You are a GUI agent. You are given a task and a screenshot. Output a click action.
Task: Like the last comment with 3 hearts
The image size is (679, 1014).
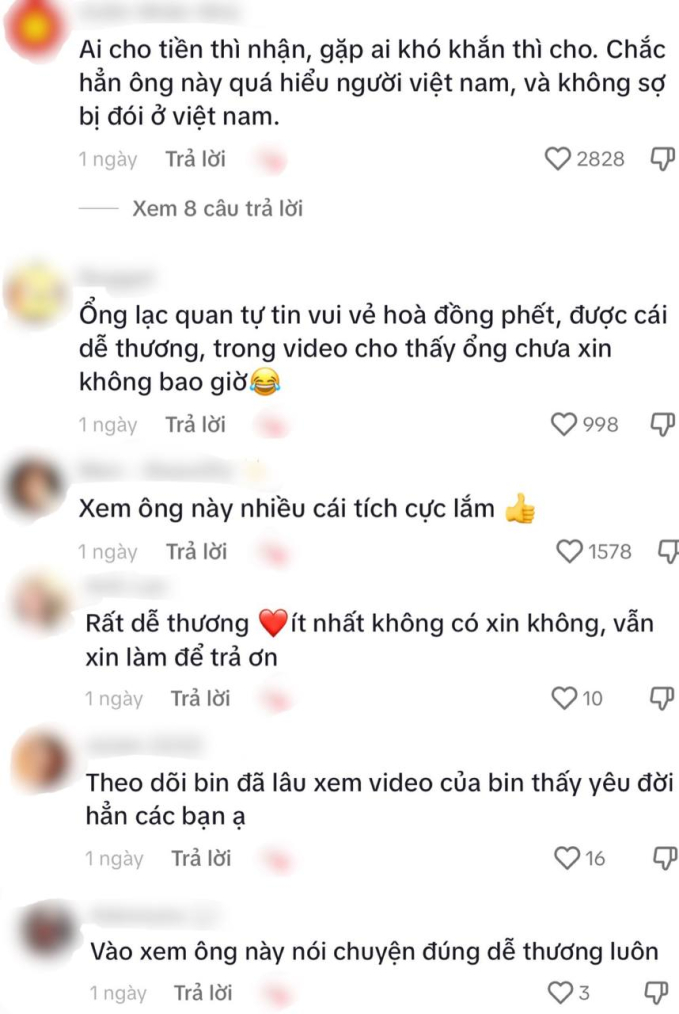[x=560, y=992]
